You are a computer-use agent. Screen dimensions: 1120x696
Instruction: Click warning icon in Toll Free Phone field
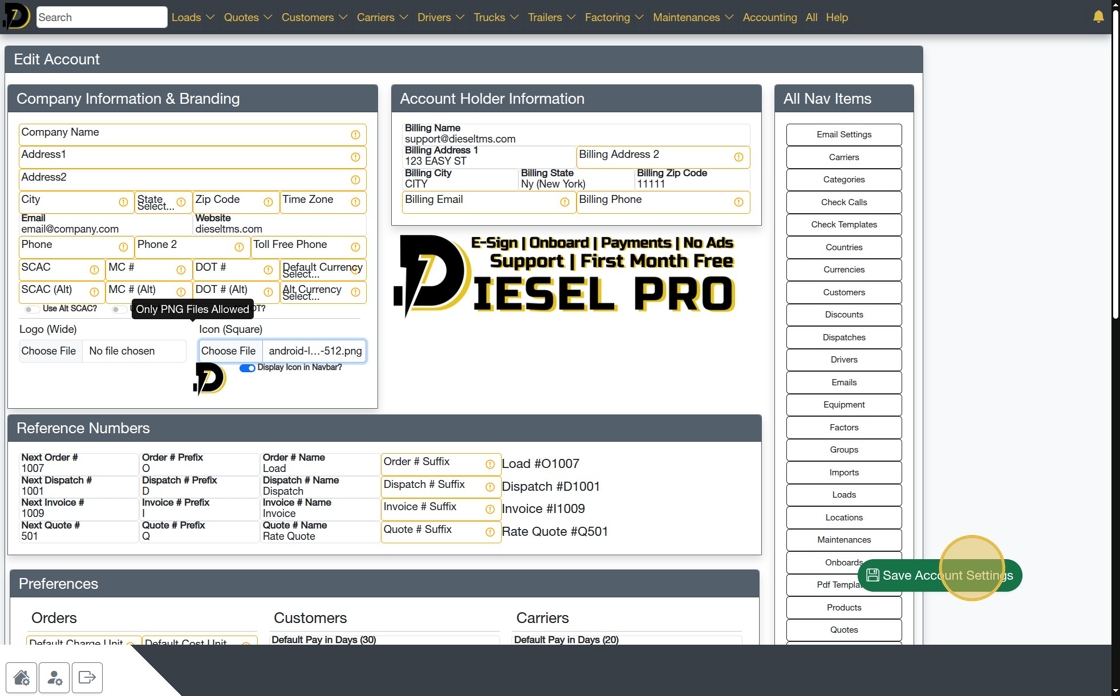pyautogui.click(x=355, y=247)
